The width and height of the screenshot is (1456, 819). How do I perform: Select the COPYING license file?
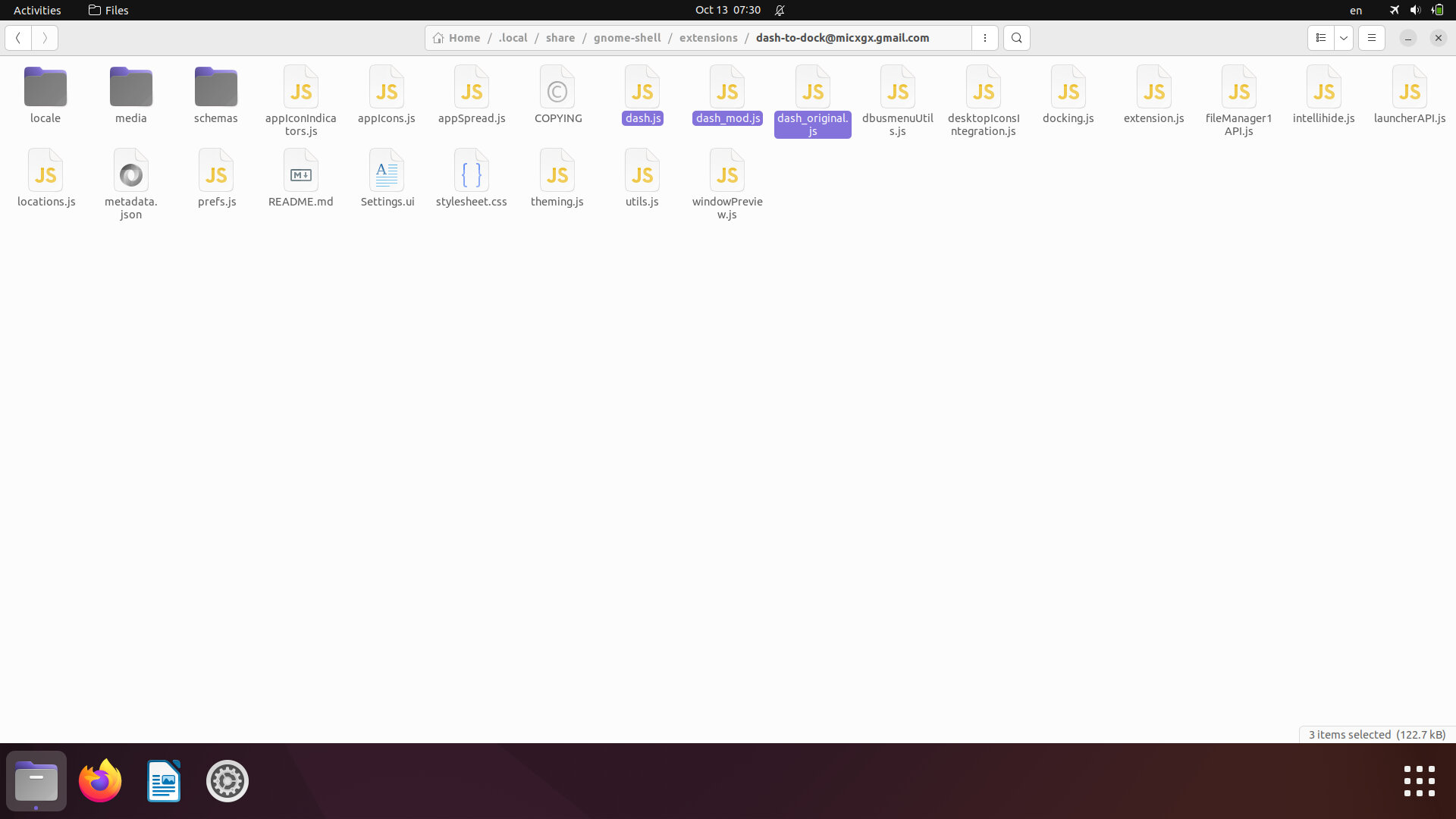click(557, 89)
